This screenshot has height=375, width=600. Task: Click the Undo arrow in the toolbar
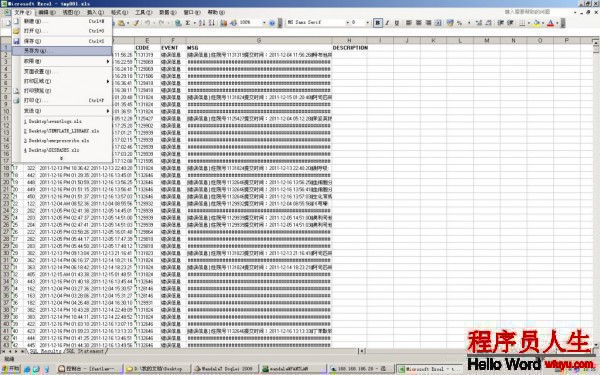[x=147, y=23]
